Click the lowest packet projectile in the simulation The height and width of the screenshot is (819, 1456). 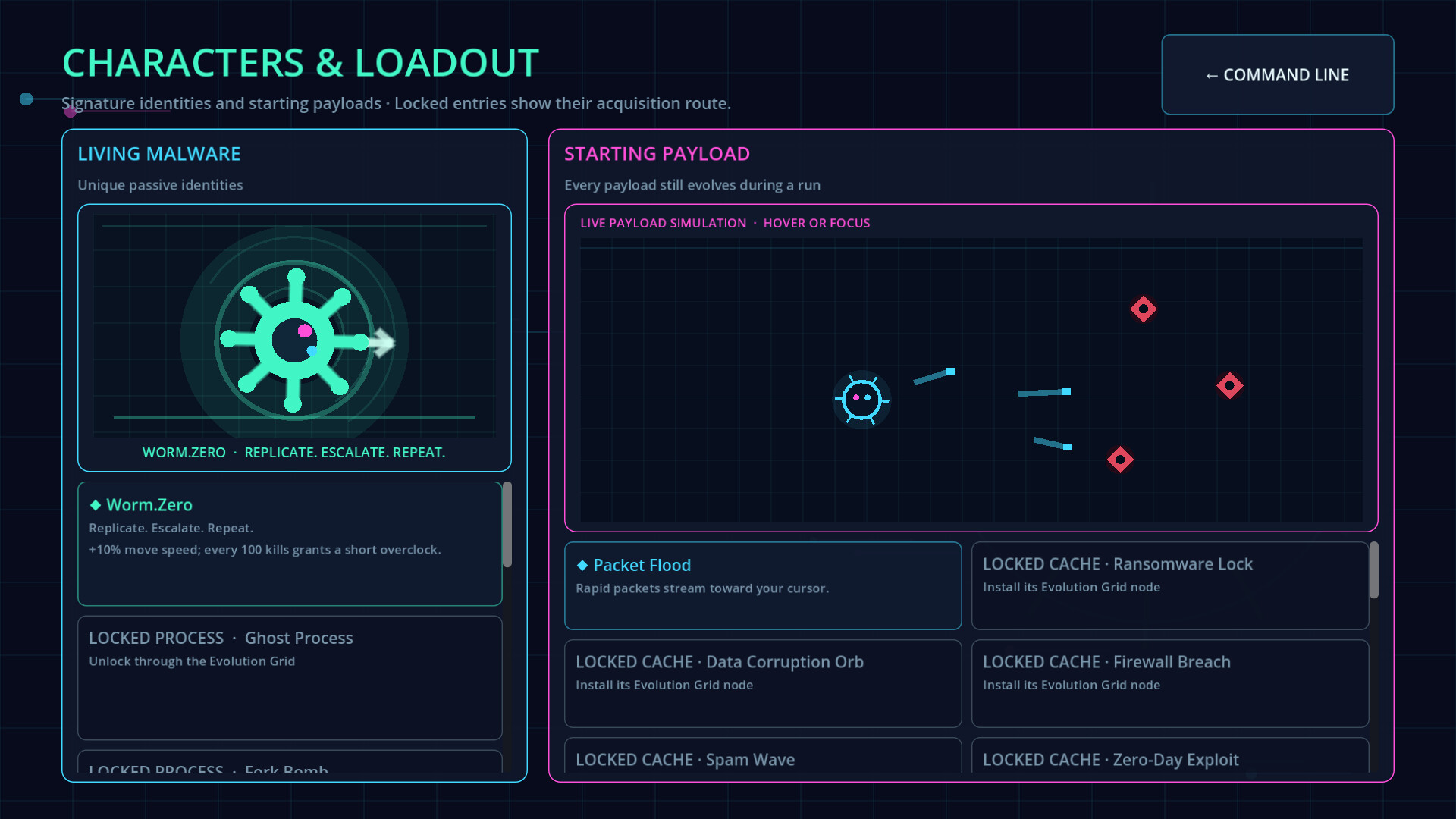(x=1053, y=444)
